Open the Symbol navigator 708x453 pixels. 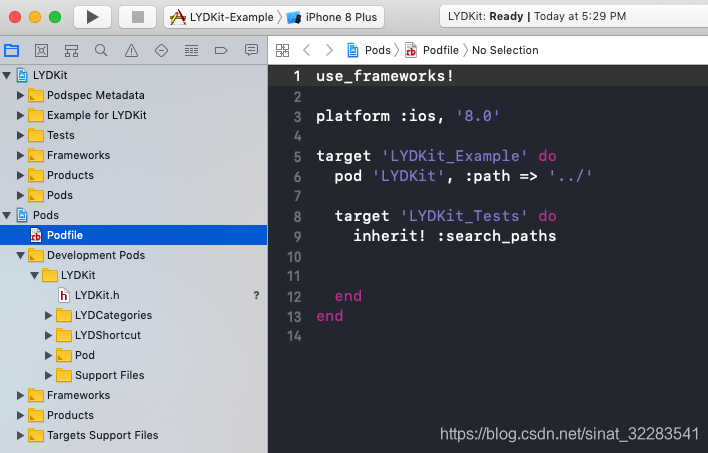pos(71,50)
